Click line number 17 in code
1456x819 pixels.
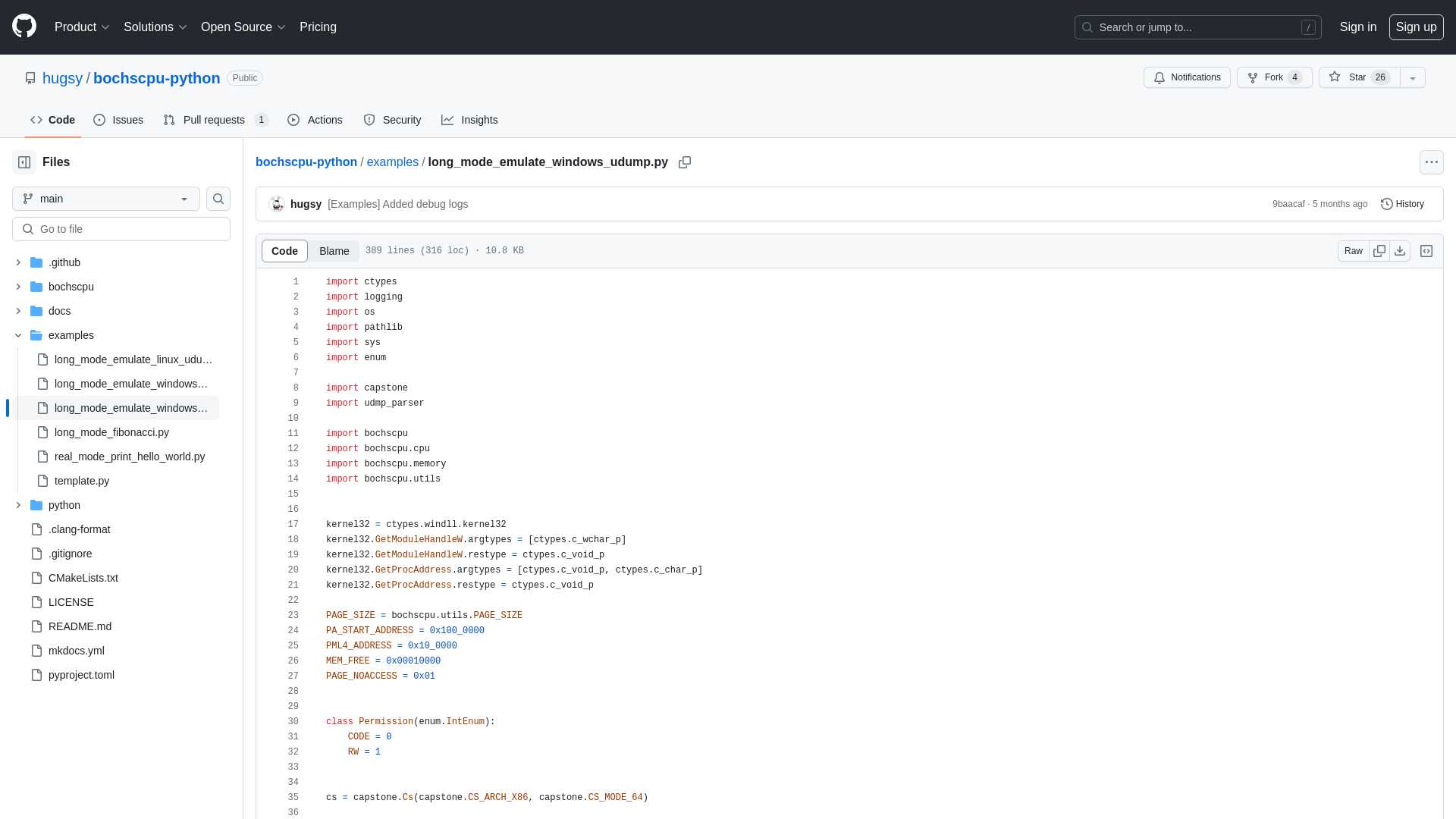(293, 525)
